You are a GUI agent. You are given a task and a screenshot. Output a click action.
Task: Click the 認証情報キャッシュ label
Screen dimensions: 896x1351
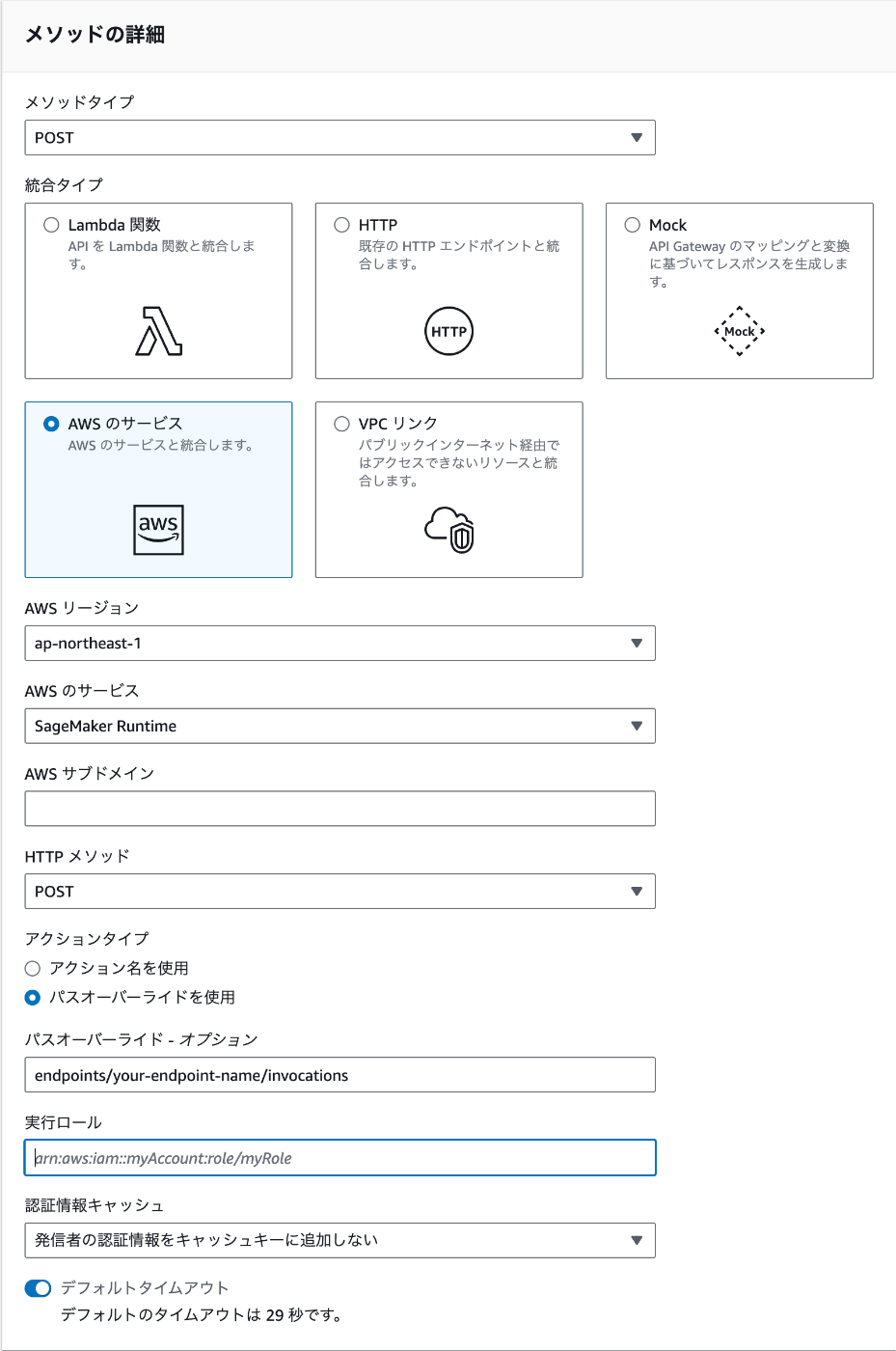coord(95,1205)
